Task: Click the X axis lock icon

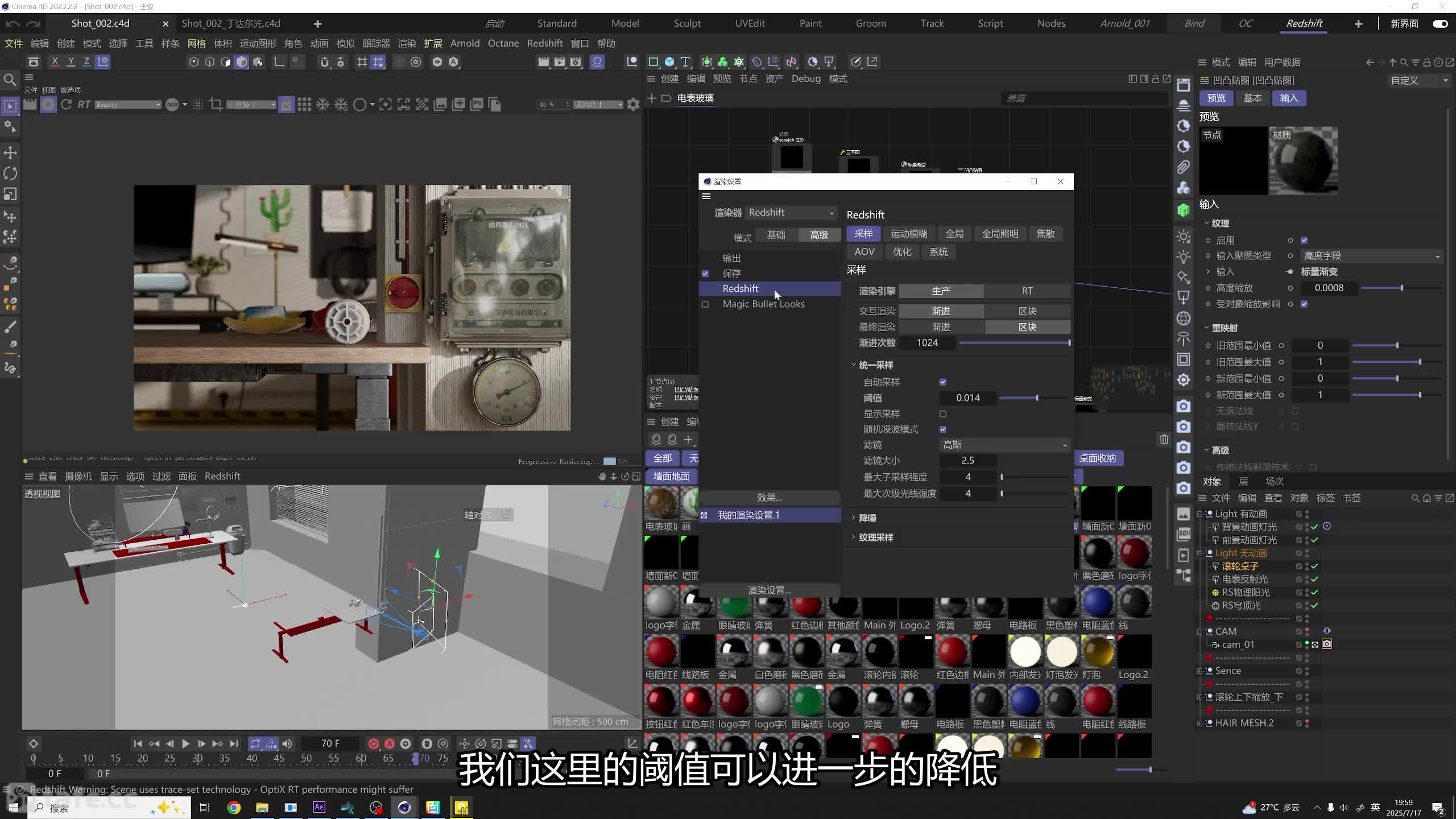Action: [55, 61]
